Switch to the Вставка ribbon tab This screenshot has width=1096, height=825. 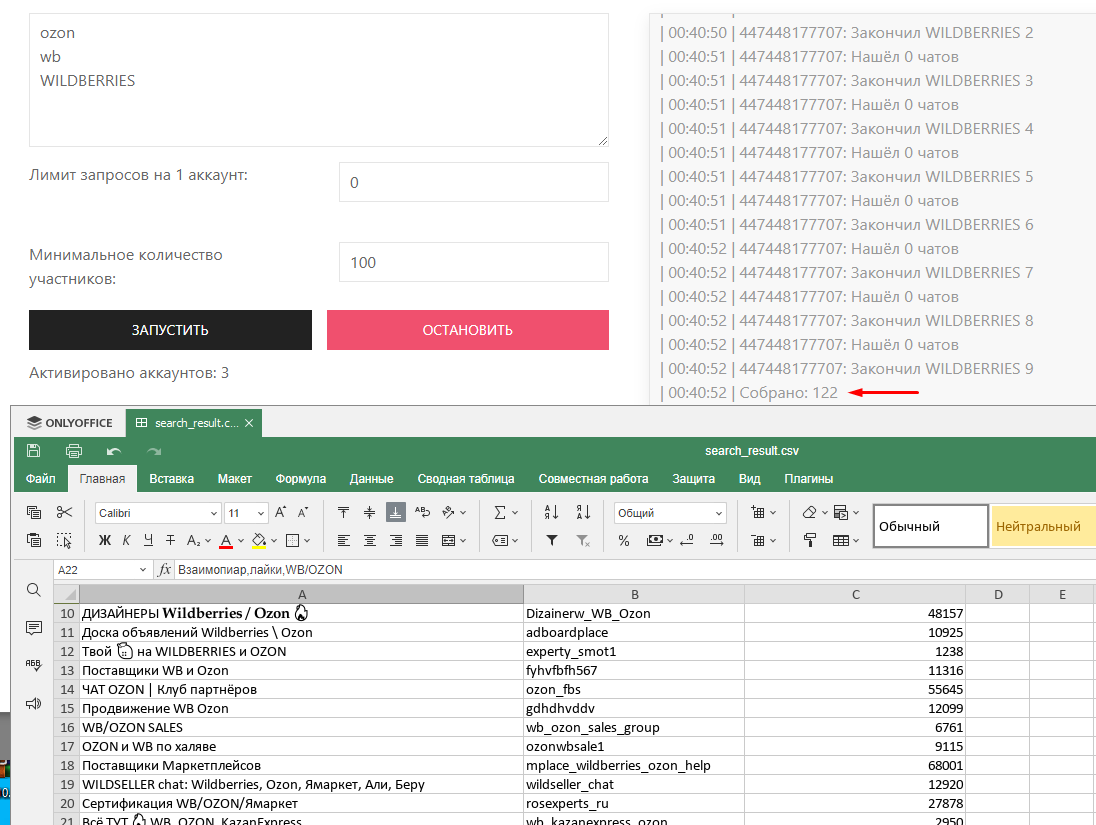(x=171, y=479)
